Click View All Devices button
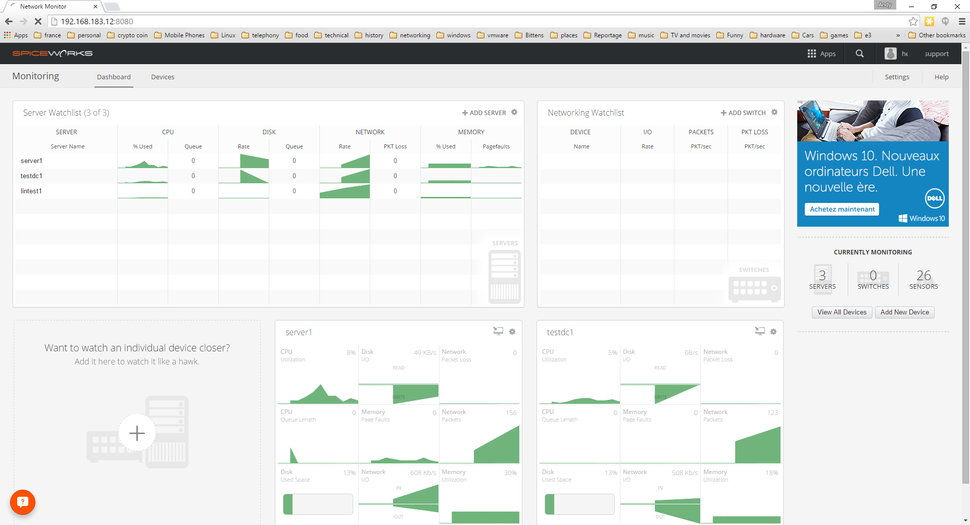The height and width of the screenshot is (525, 970). point(841,312)
